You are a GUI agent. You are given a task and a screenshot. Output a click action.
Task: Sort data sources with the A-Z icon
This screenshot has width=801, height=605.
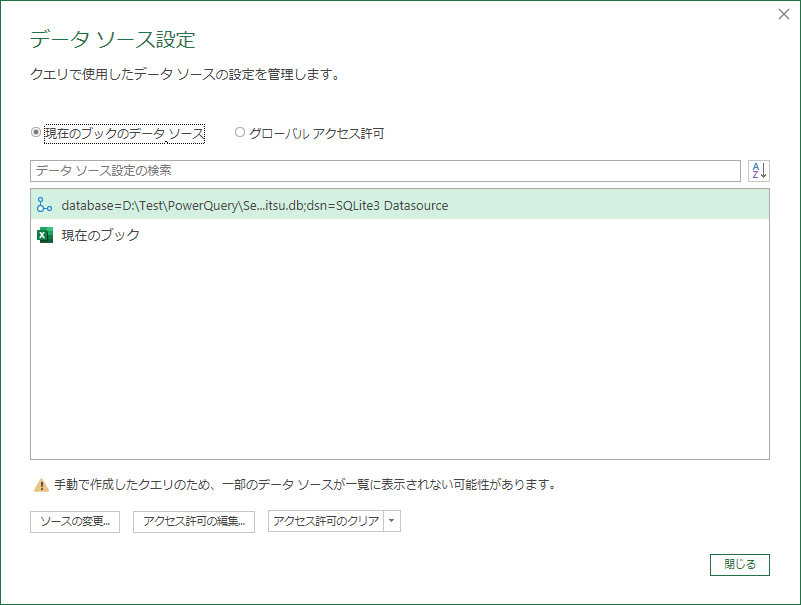point(759,171)
